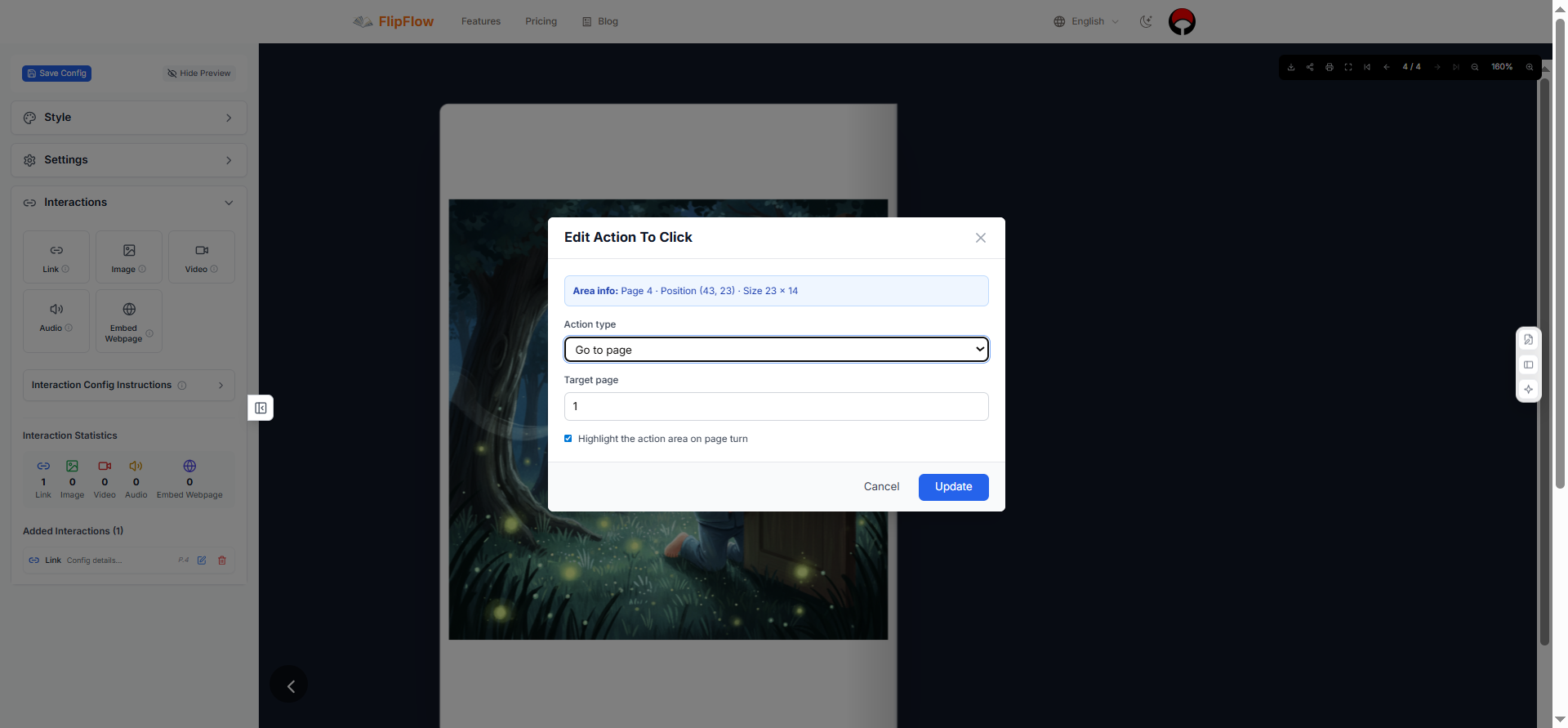This screenshot has width=1568, height=728.
Task: Click Hide Preview toggle
Action: pyautogui.click(x=199, y=74)
